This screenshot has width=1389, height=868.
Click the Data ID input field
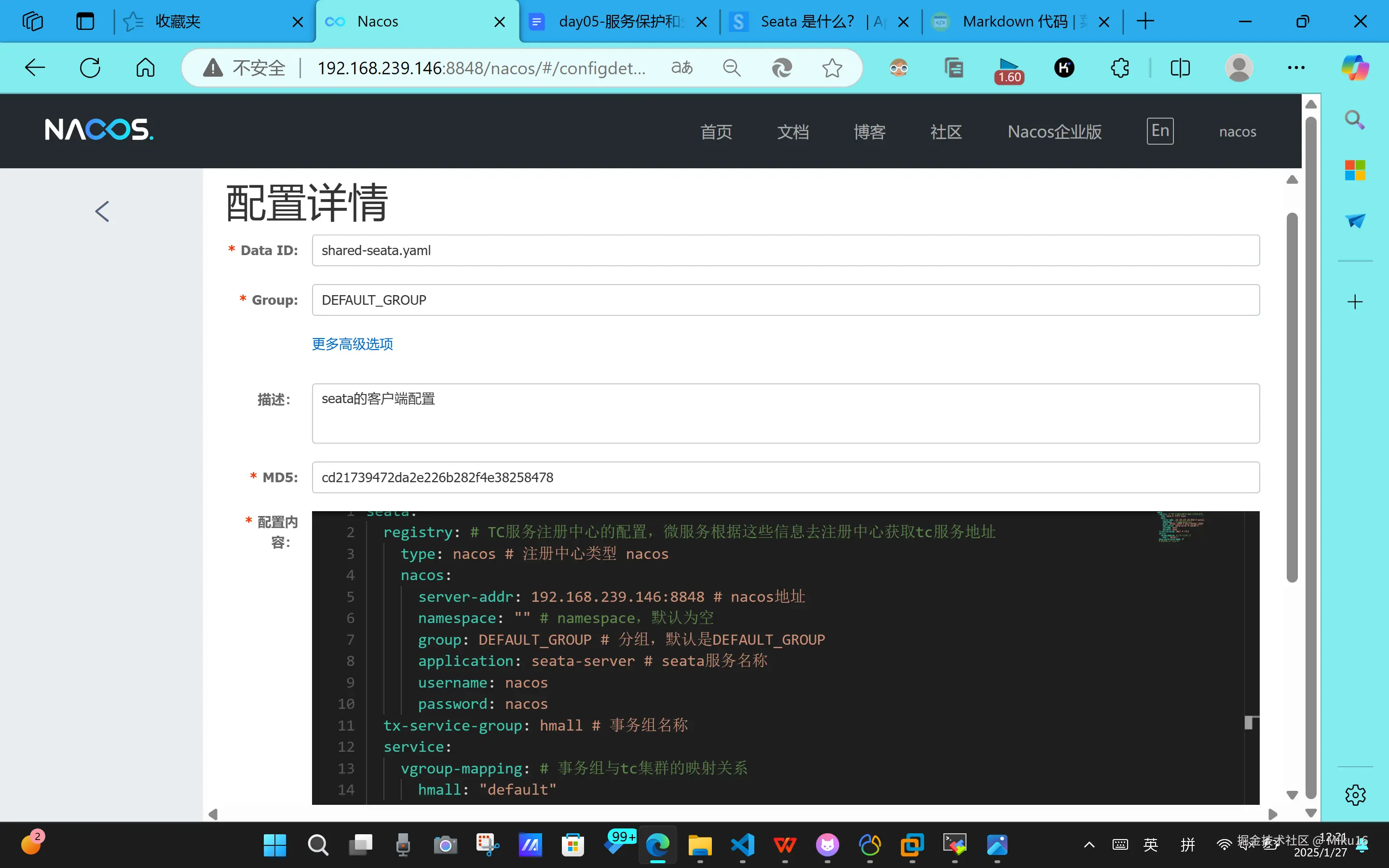coord(785,250)
